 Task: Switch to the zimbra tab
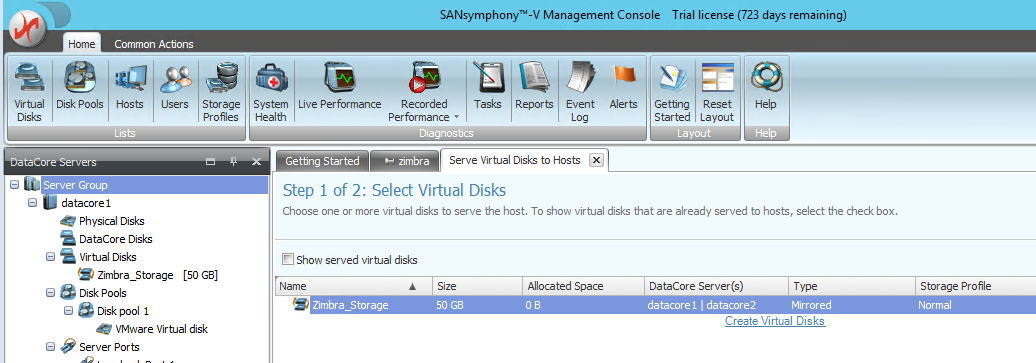(405, 161)
